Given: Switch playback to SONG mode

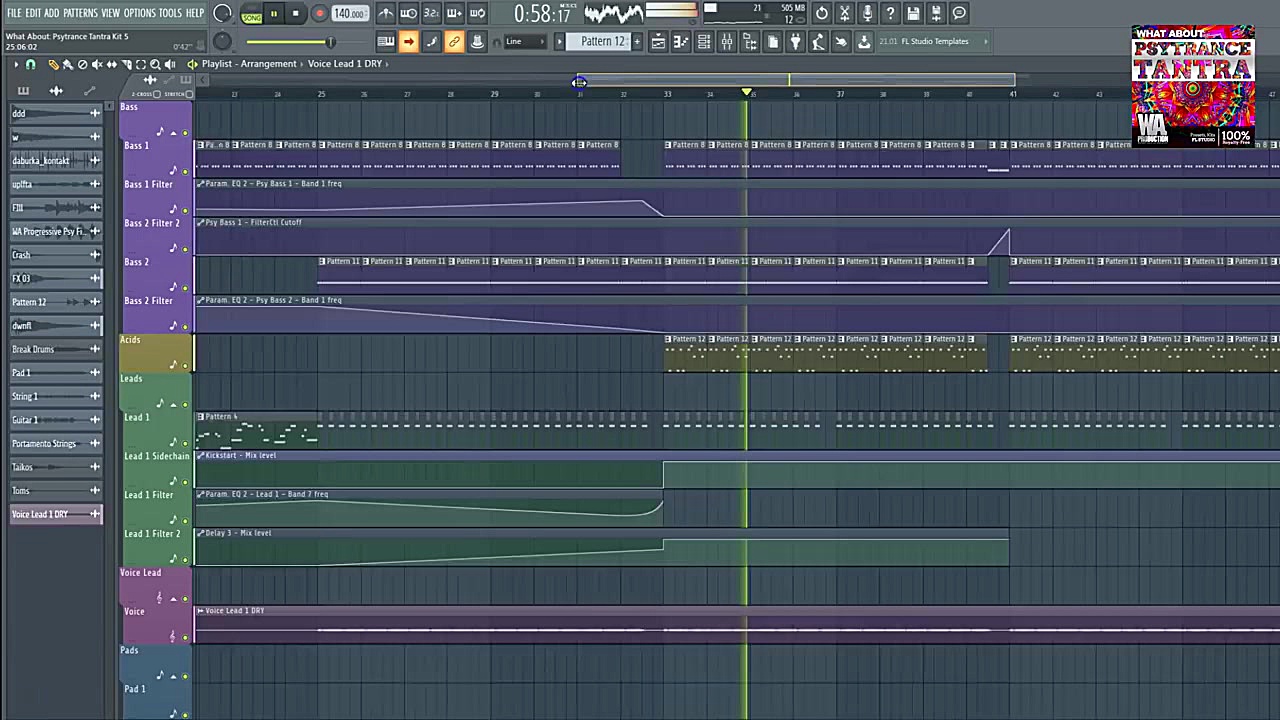Looking at the screenshot, I should [251, 17].
